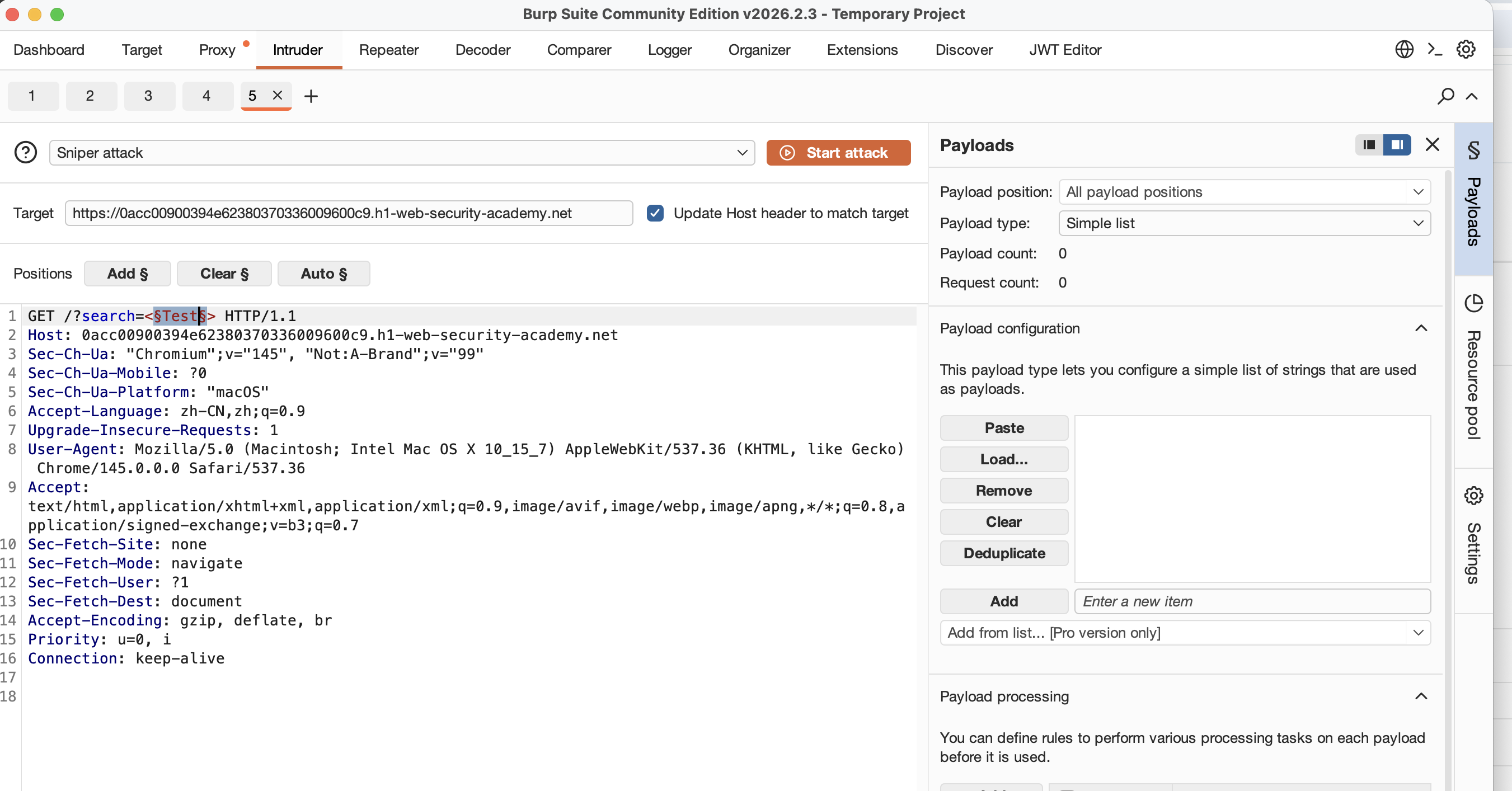Open the Sniper attack type dropdown
Viewport: 1512px width, 791px height.
(401, 153)
